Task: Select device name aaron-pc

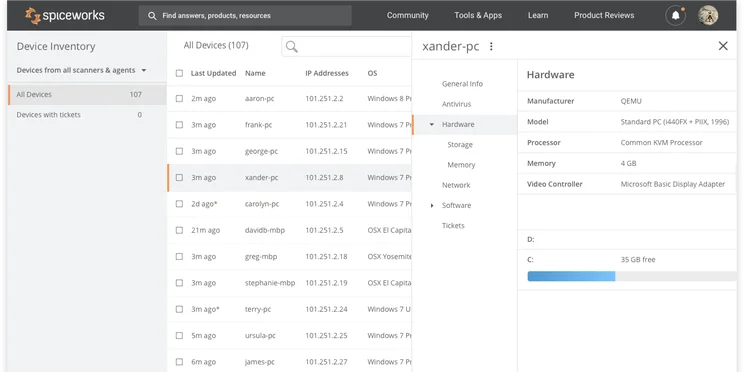Action: [x=260, y=99]
